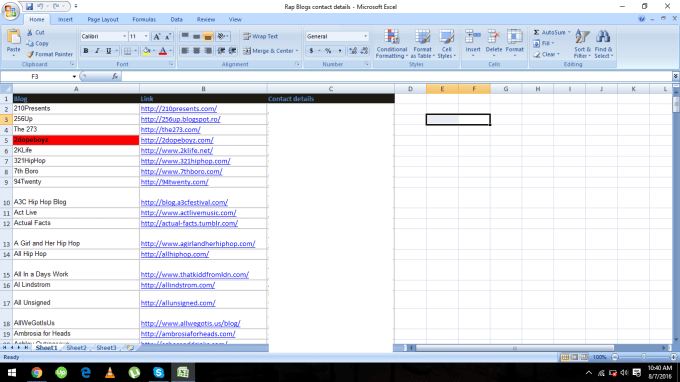Screen dimensions: 680x382
Task: Click the zoom out minus button
Action: point(615,357)
